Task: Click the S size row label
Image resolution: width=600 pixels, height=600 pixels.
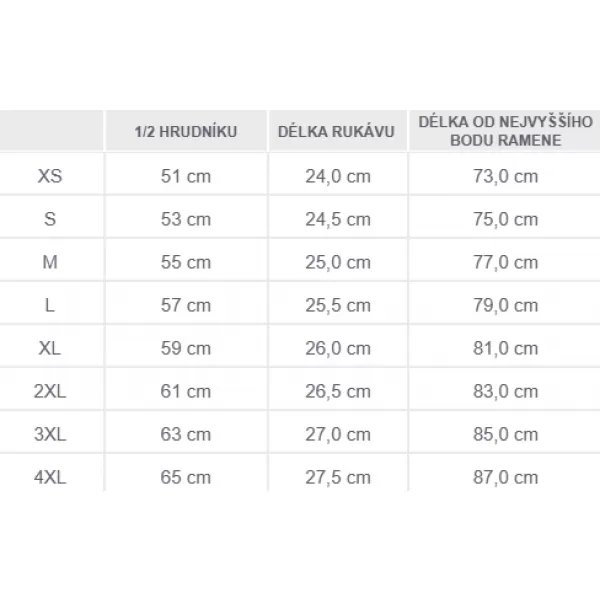Action: coord(50,219)
